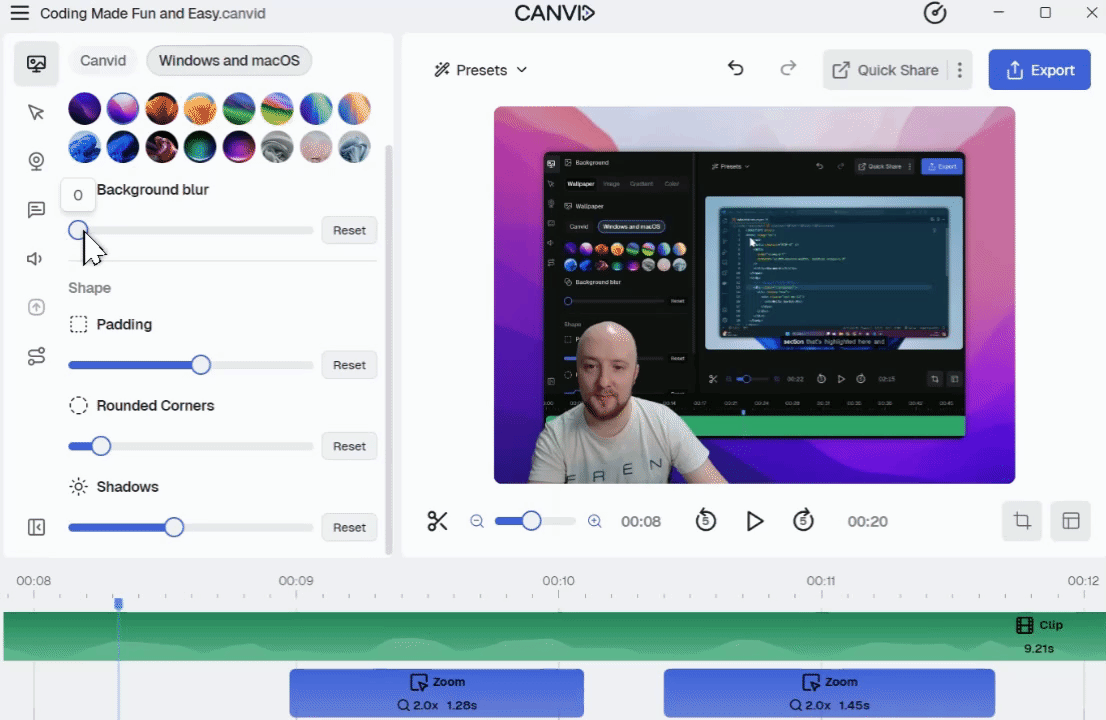Zoom in the timeline
The width and height of the screenshot is (1106, 720).
pos(595,521)
